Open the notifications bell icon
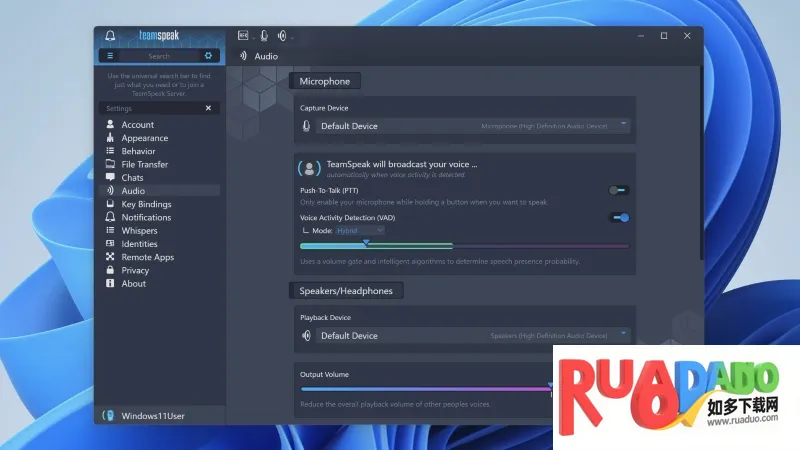The image size is (800, 450). pyautogui.click(x=110, y=35)
